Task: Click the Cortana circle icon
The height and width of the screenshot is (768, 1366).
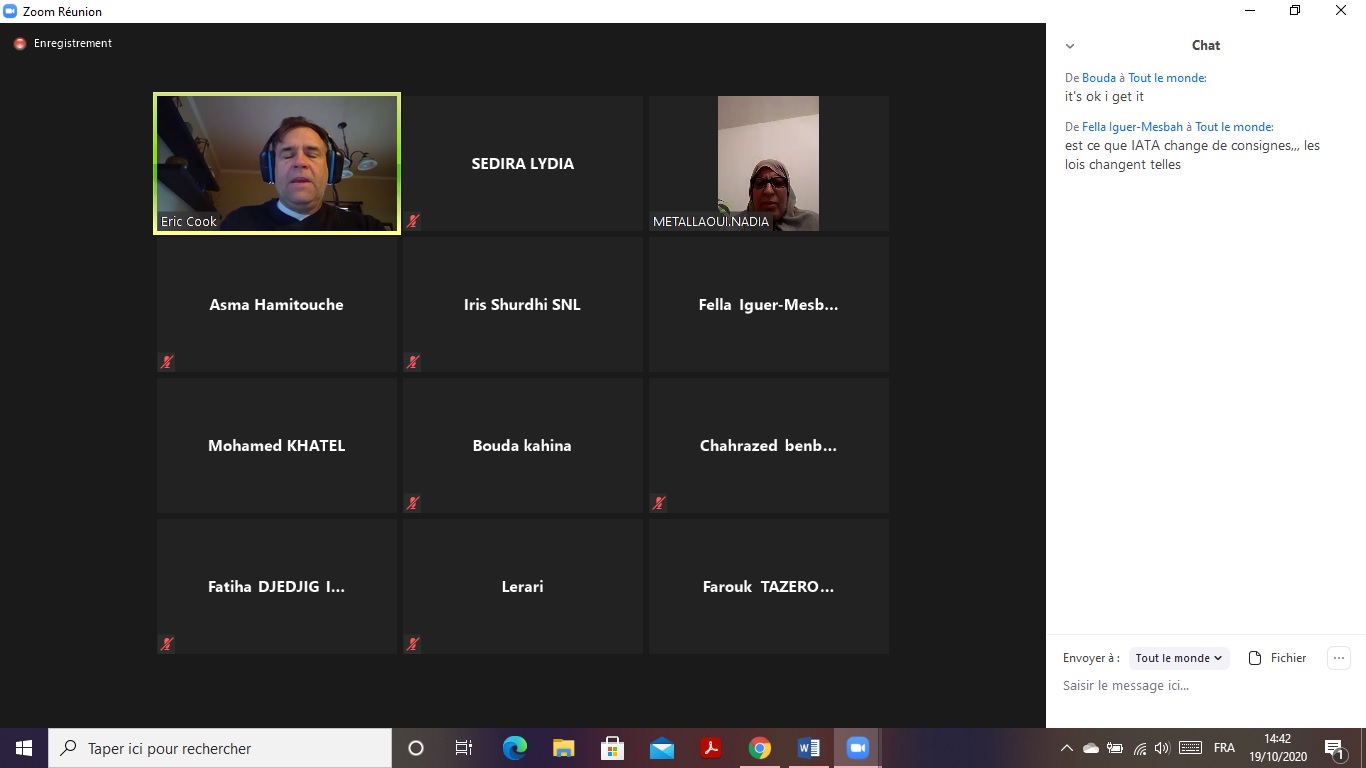Action: (416, 748)
